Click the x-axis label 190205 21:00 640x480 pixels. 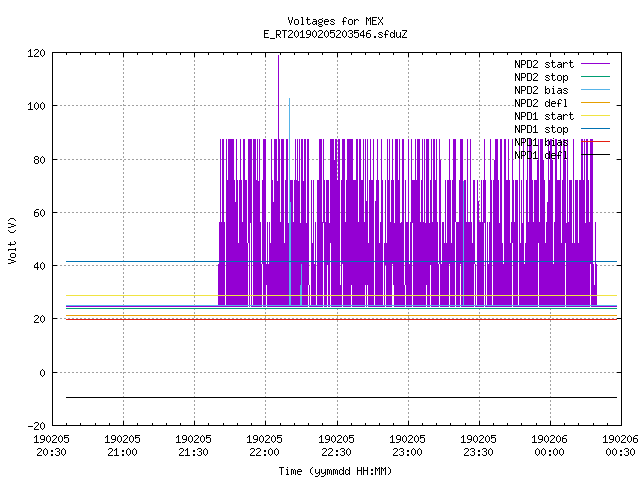click(122, 446)
